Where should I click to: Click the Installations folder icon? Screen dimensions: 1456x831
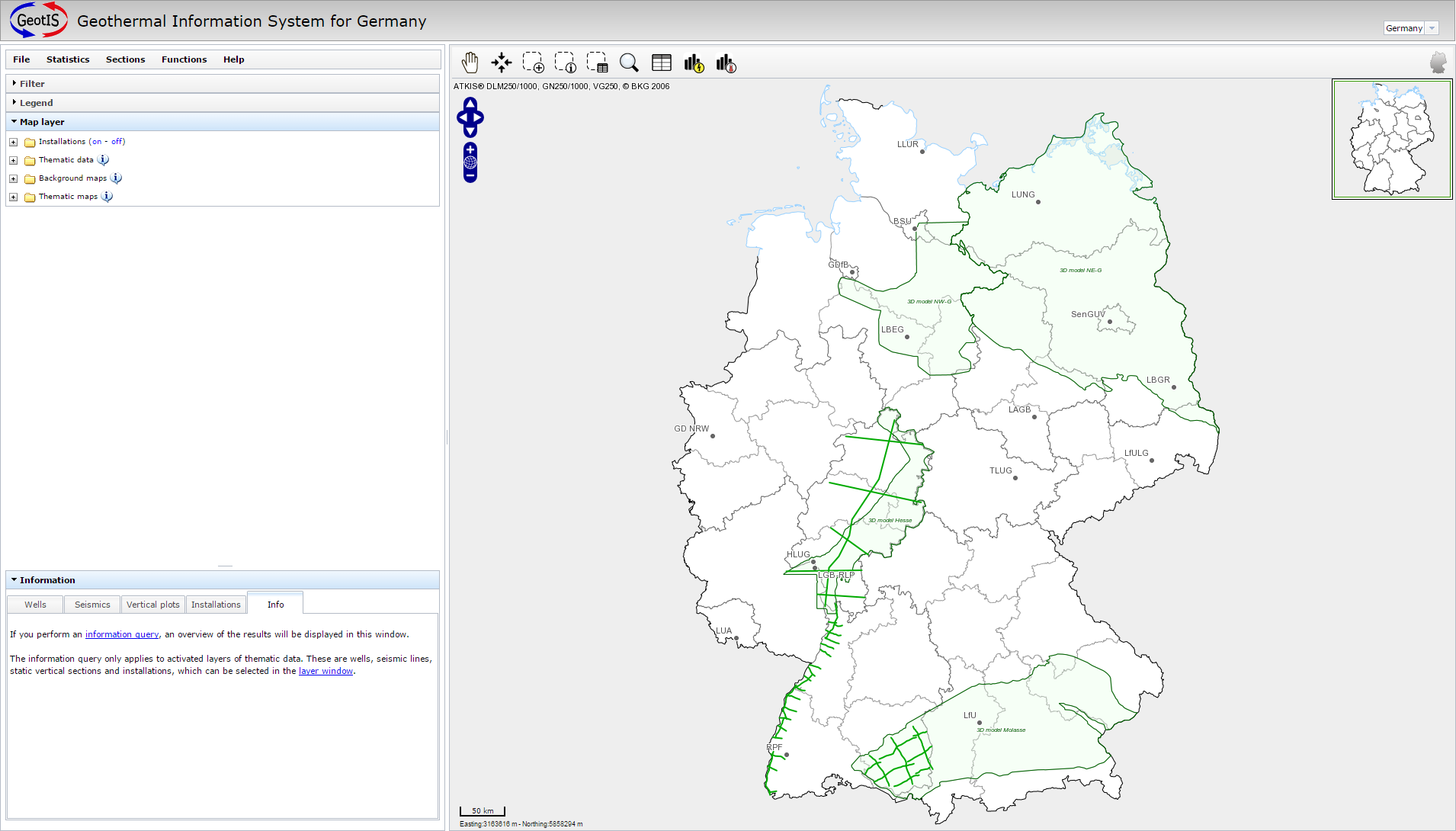tap(30, 143)
